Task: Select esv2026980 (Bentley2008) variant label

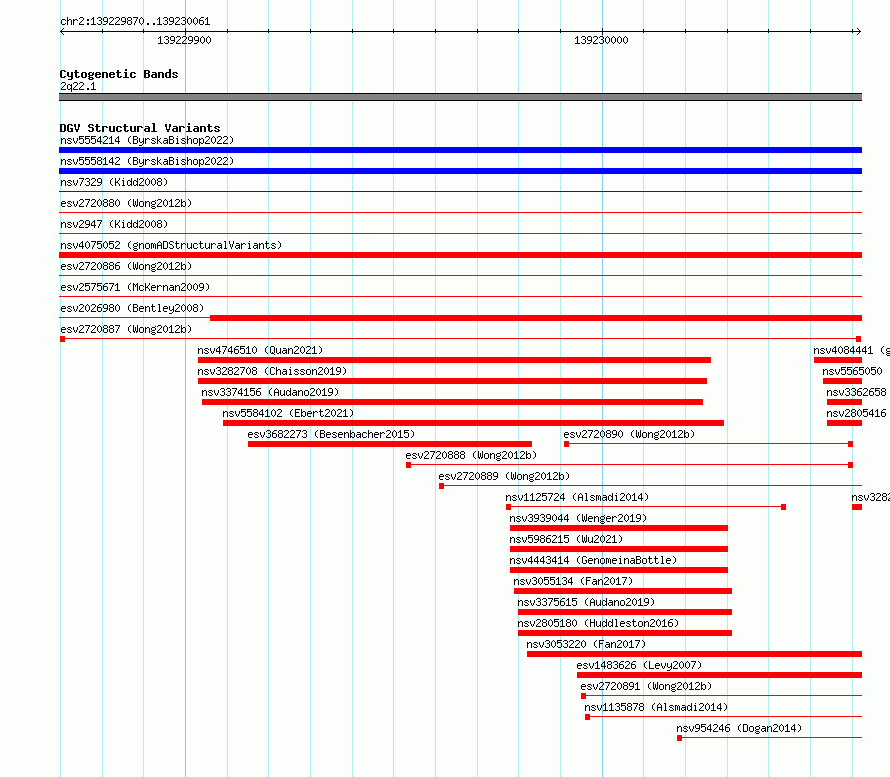Action: click(x=132, y=308)
